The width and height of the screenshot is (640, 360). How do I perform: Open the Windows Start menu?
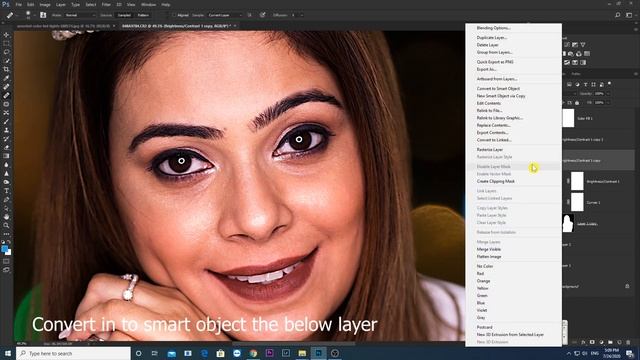coord(8,353)
